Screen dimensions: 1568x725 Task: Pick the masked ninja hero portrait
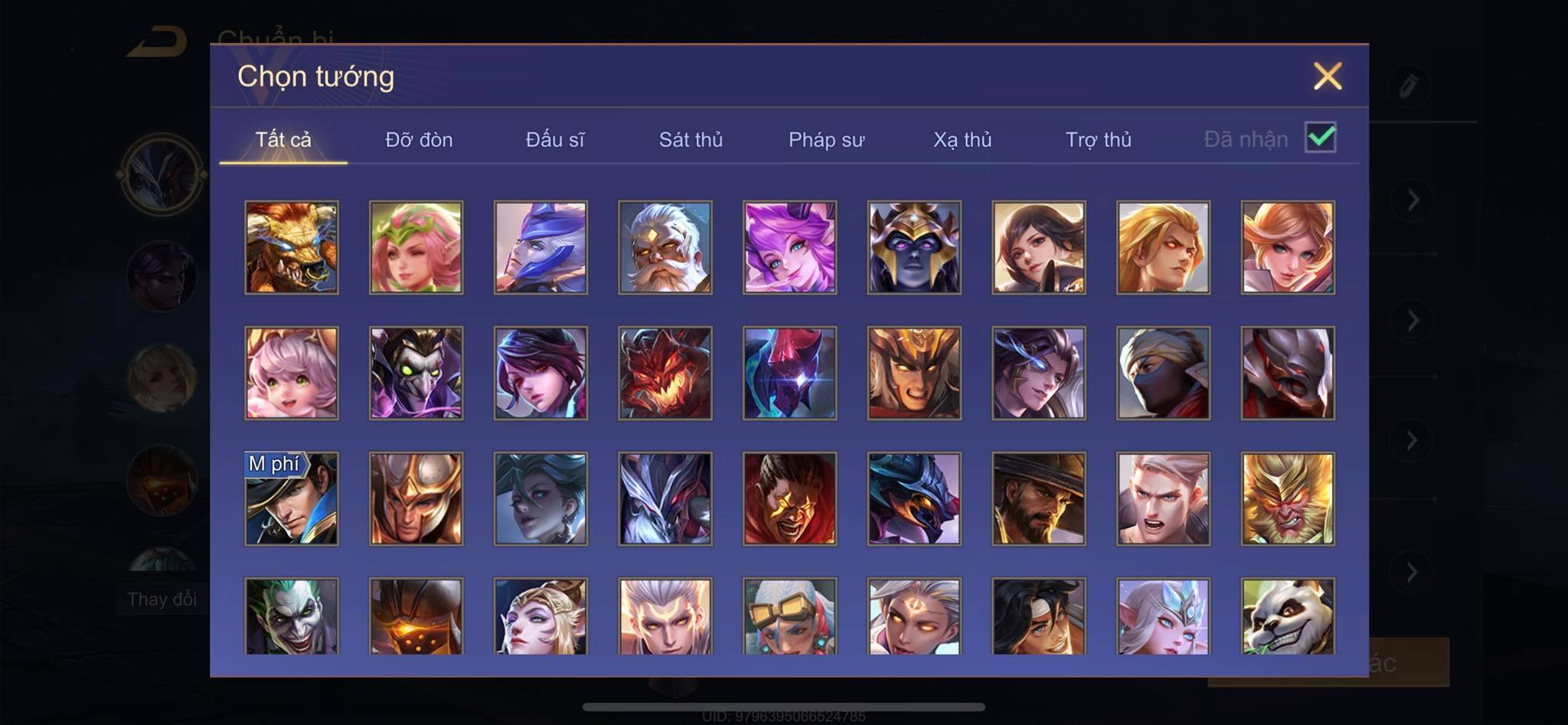[x=1163, y=373]
